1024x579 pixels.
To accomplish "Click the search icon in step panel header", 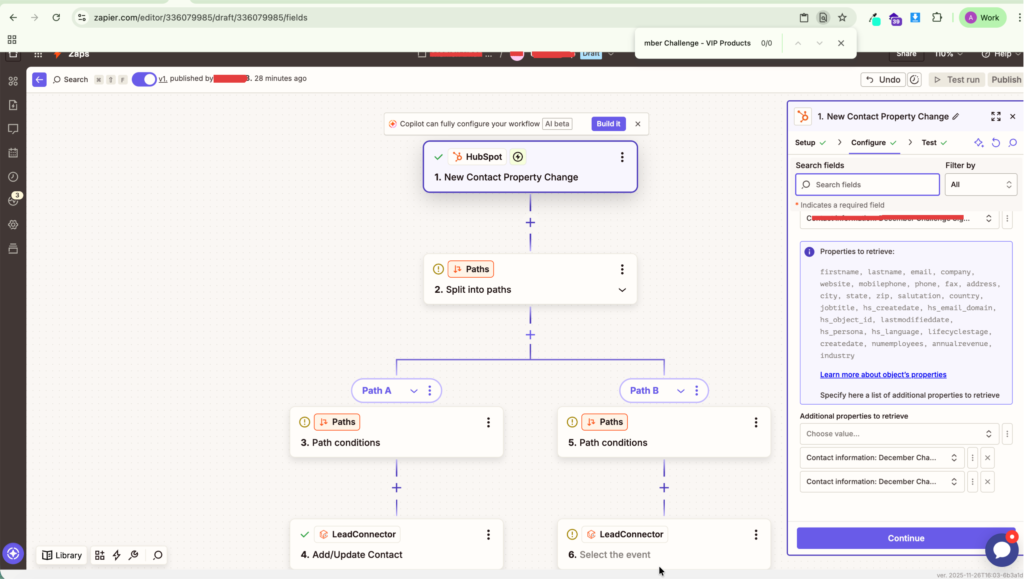I will pos(1012,142).
